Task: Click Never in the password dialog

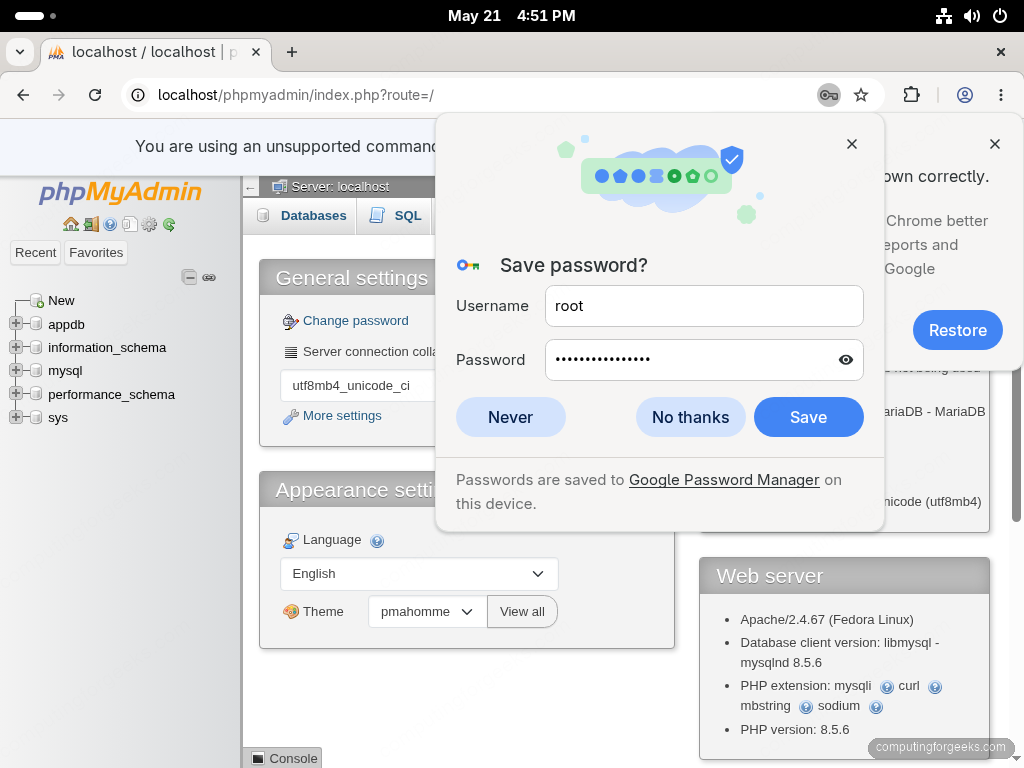Action: 511,417
